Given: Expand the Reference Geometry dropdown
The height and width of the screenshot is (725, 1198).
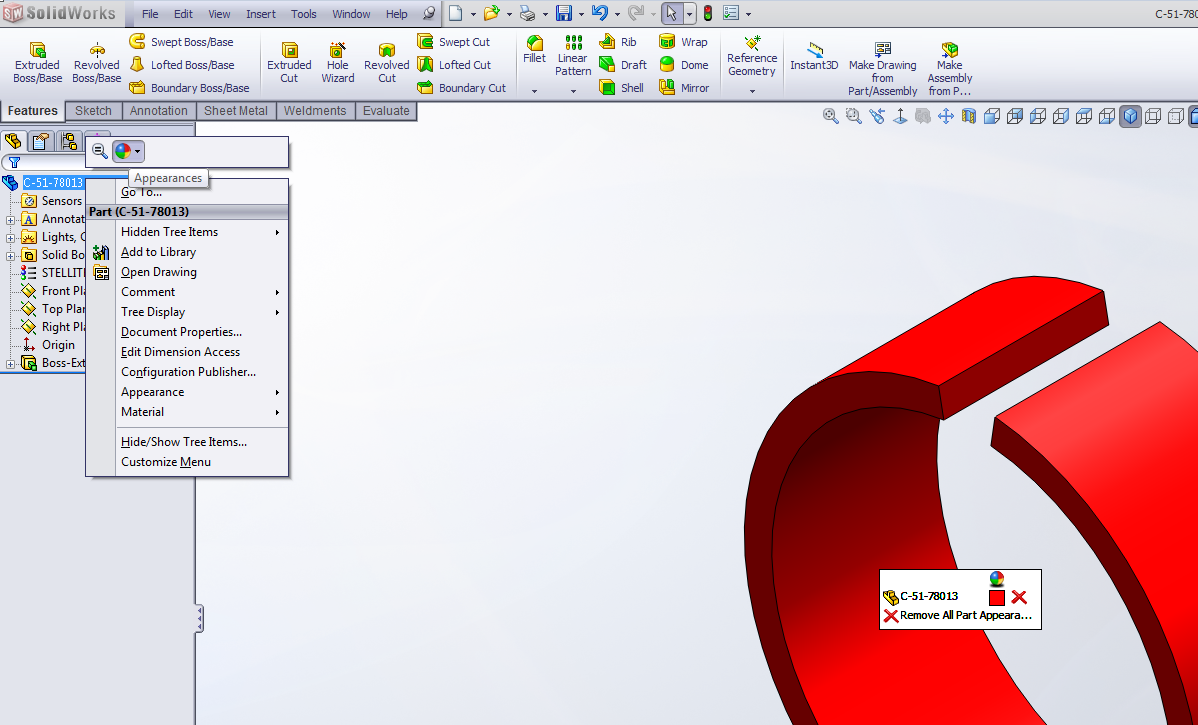Looking at the screenshot, I should tap(752, 91).
